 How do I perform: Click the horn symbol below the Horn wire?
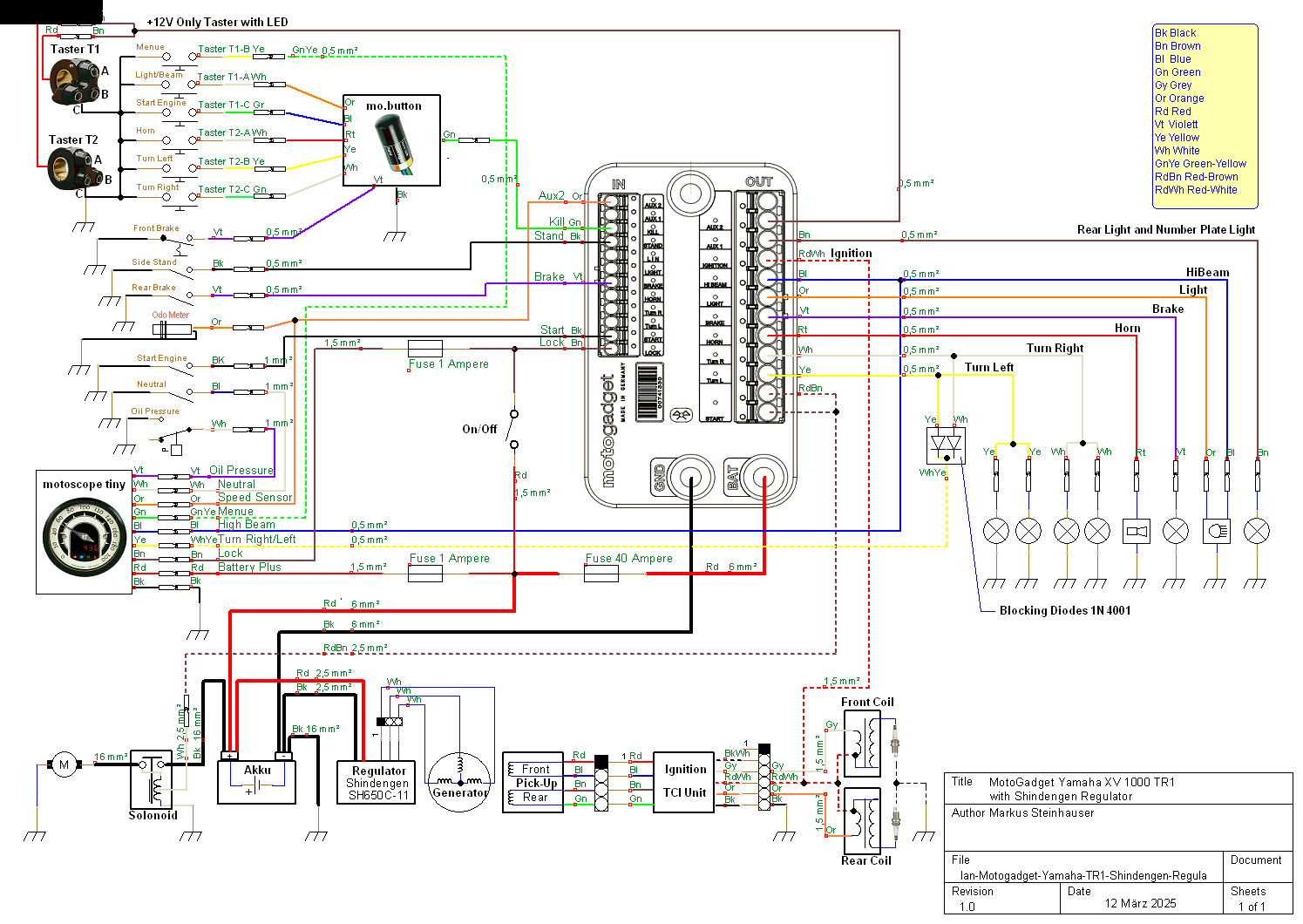pos(1137,531)
